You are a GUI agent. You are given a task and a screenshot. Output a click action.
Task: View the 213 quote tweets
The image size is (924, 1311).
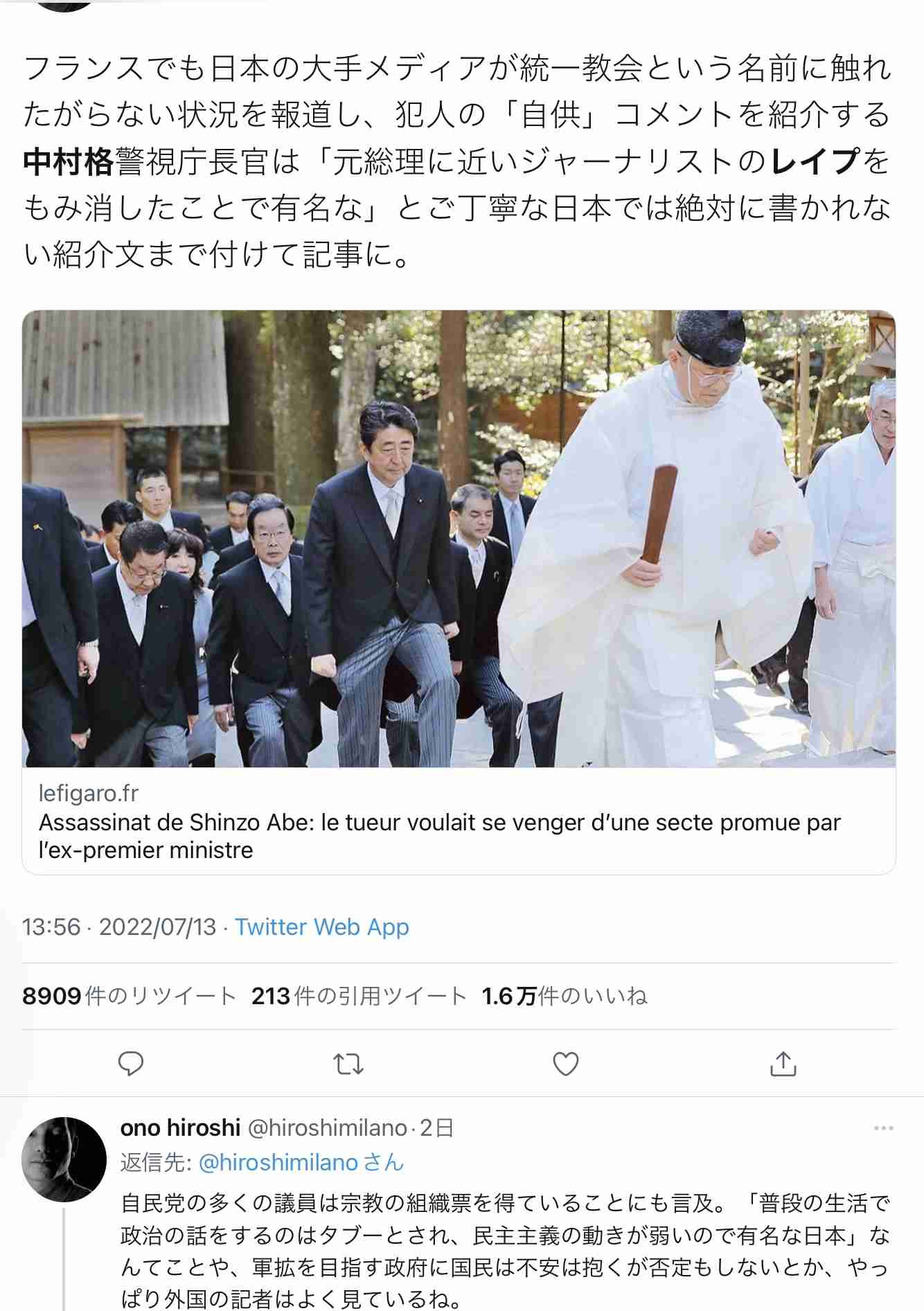point(359,996)
